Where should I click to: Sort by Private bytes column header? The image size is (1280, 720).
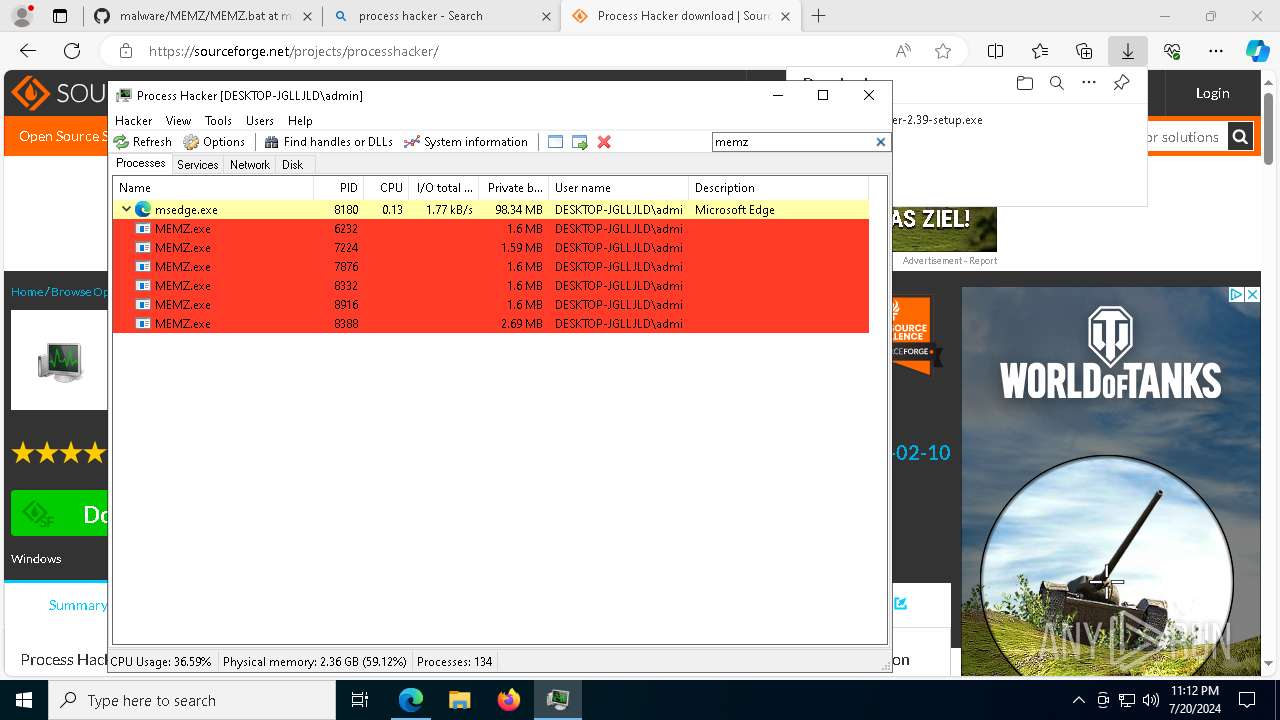point(514,188)
